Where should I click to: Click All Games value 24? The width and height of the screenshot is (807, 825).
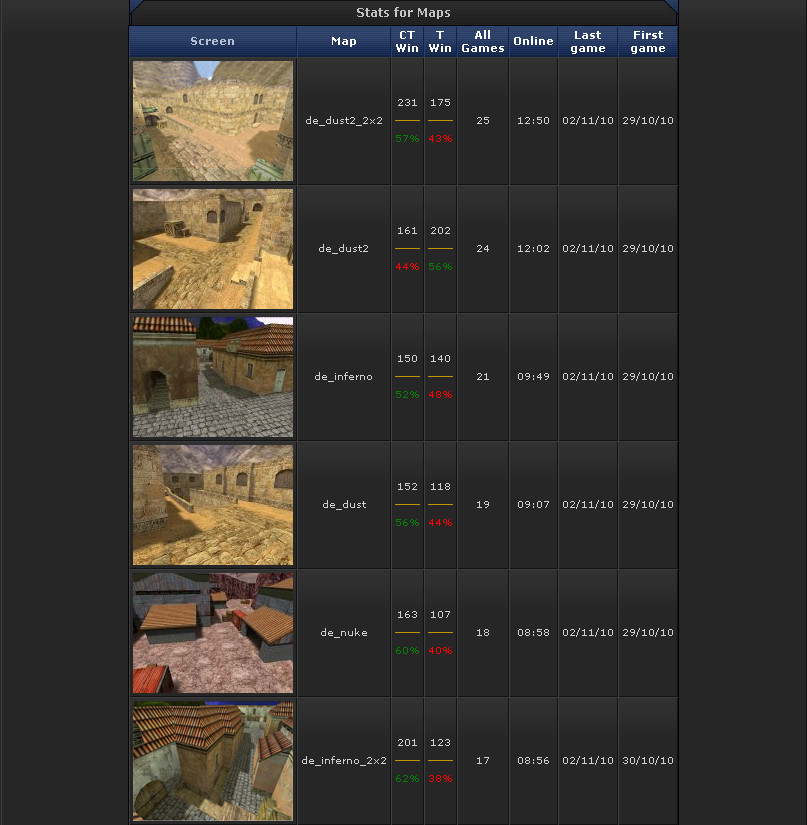point(483,248)
